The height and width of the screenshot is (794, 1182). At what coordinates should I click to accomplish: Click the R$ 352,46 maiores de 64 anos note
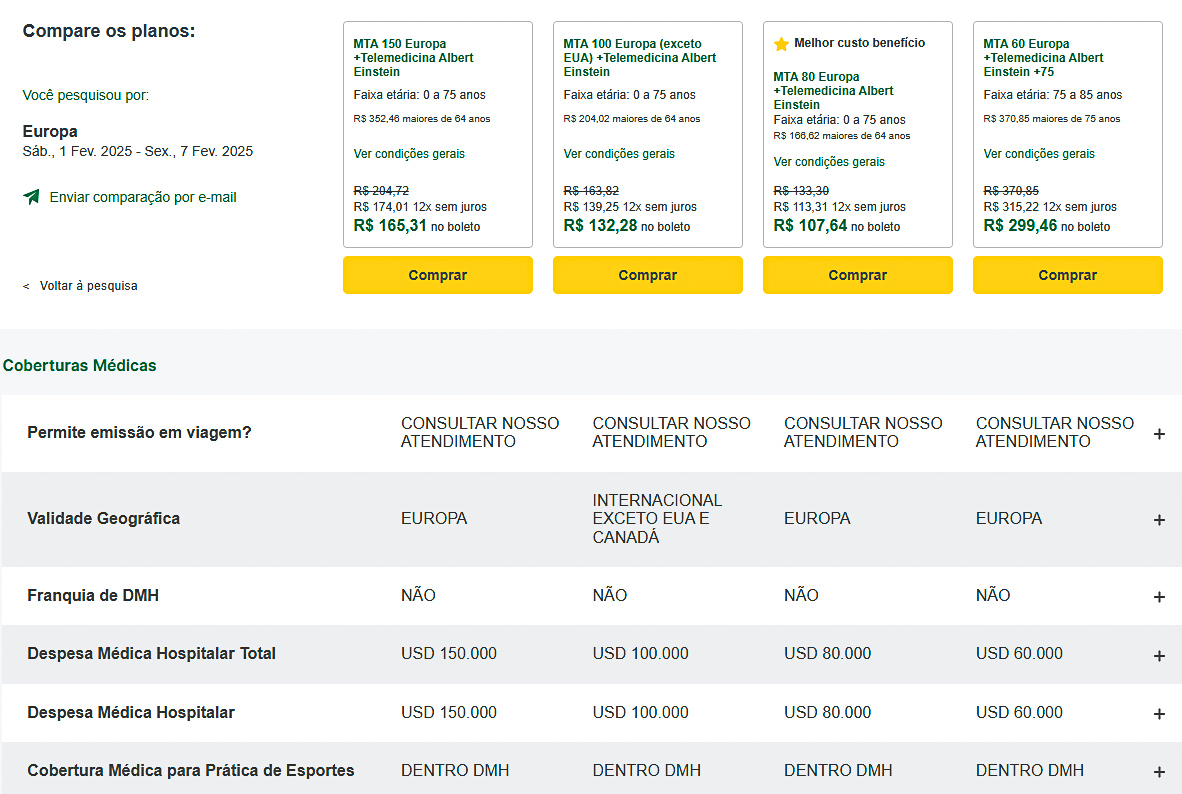pyautogui.click(x=421, y=119)
